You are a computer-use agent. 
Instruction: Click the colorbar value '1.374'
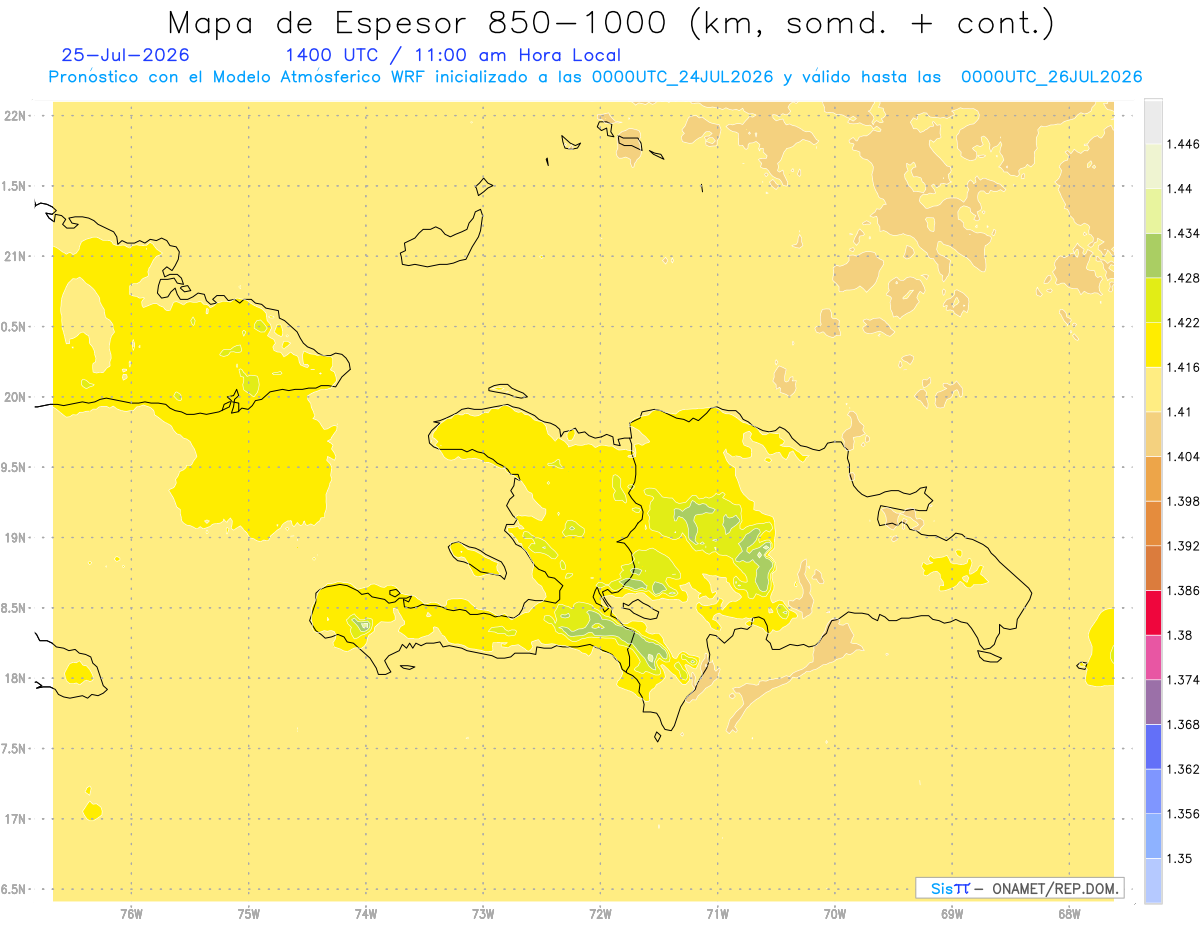1183,680
